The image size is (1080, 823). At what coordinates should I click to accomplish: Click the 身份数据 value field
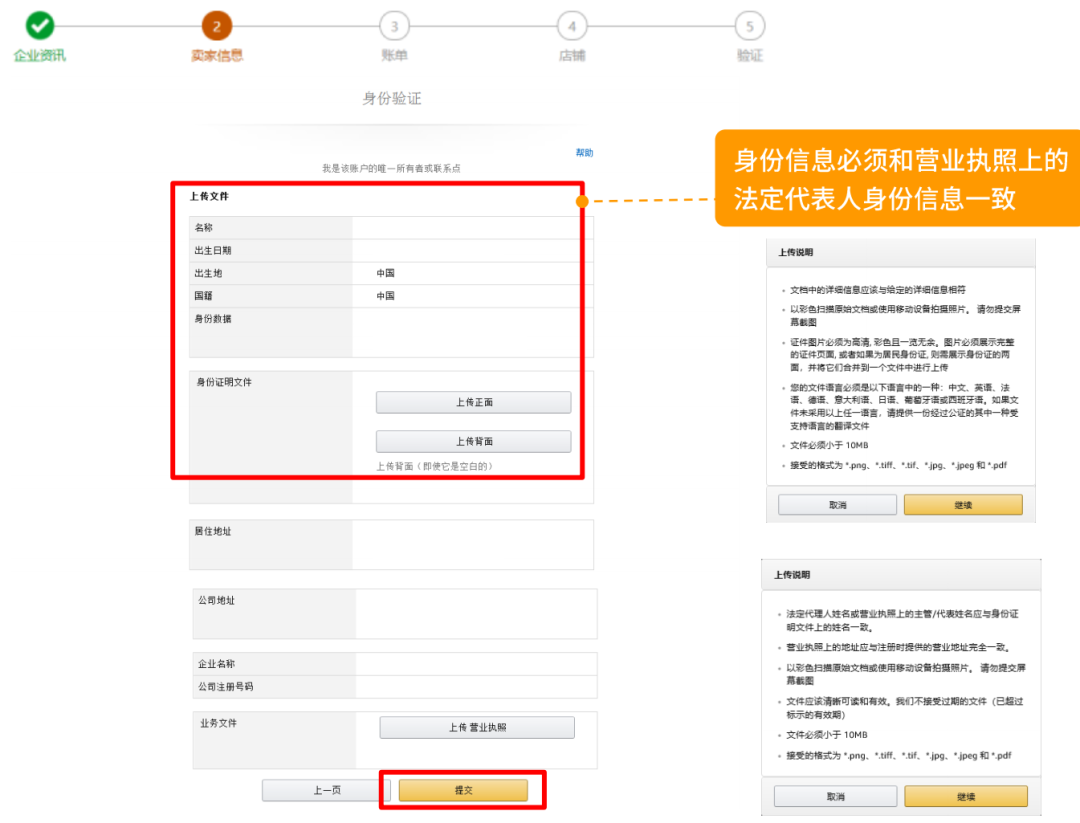472,333
